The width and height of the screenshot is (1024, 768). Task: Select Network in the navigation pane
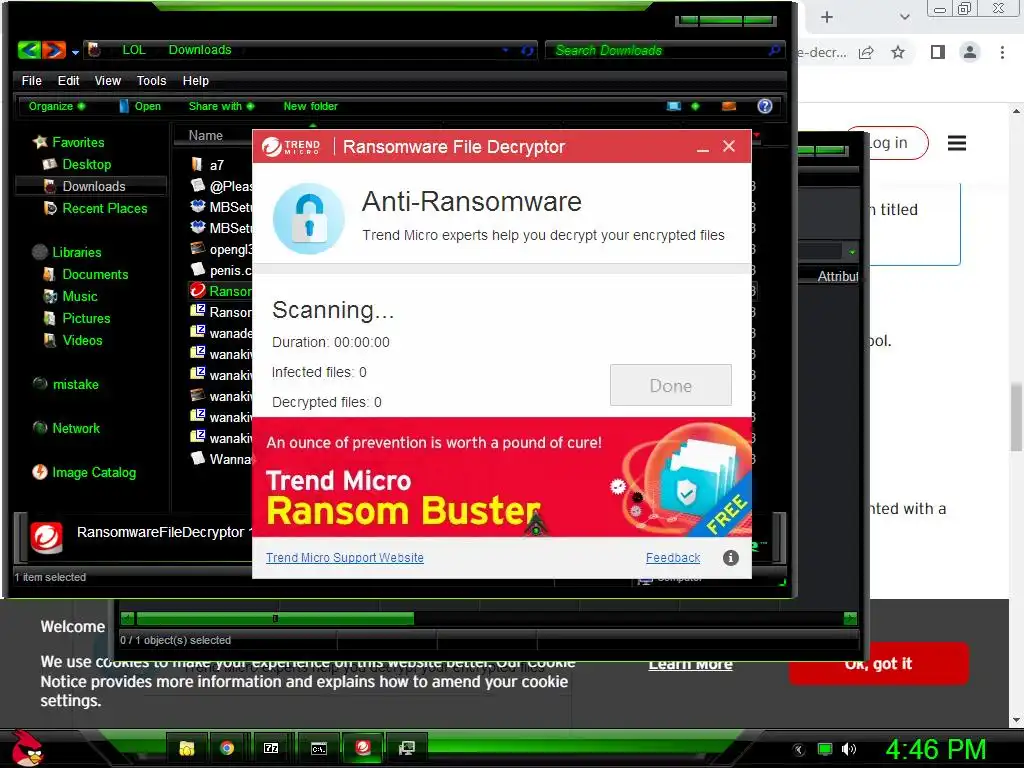point(76,428)
